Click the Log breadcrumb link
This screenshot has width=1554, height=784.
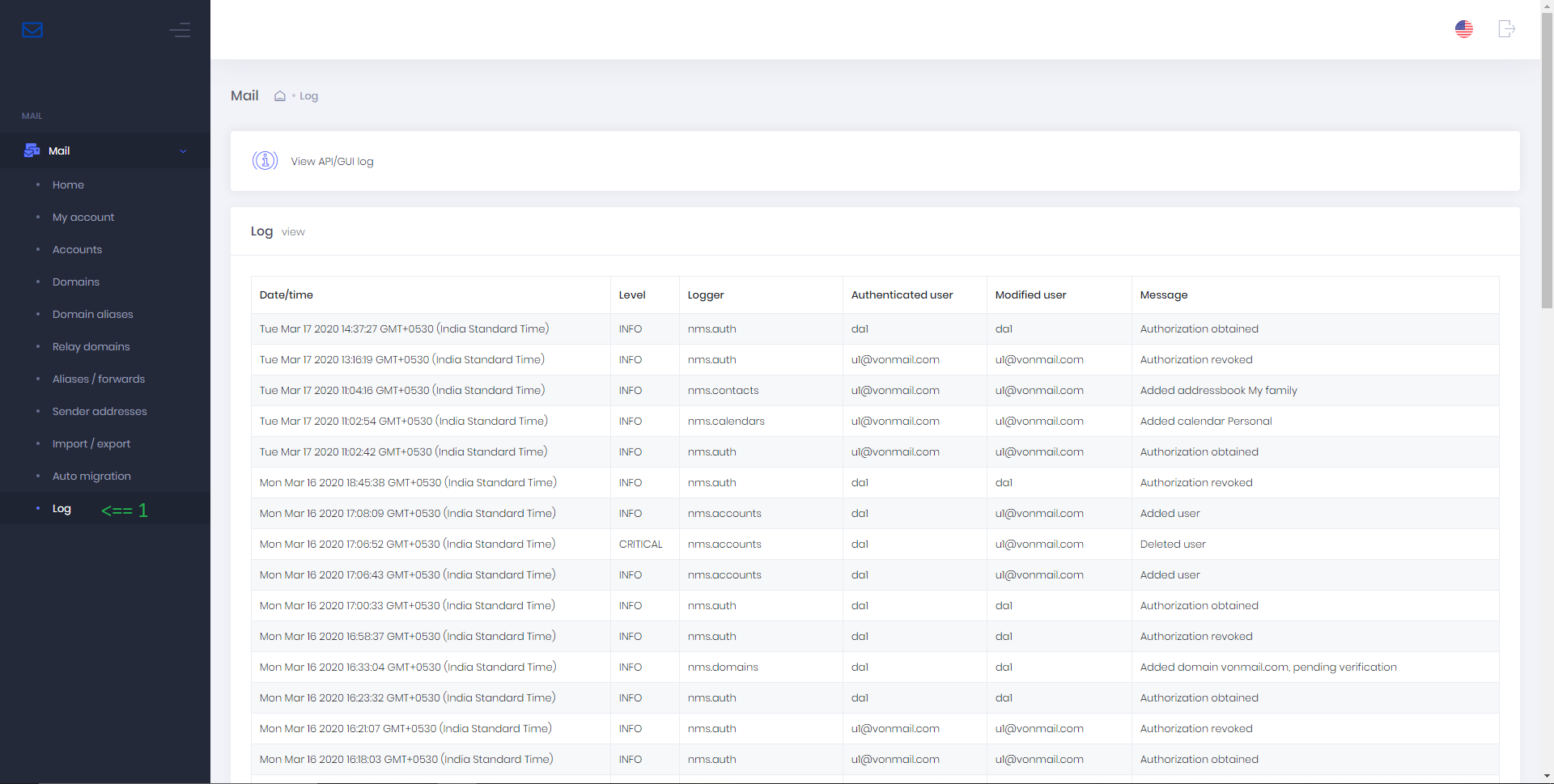[x=308, y=96]
